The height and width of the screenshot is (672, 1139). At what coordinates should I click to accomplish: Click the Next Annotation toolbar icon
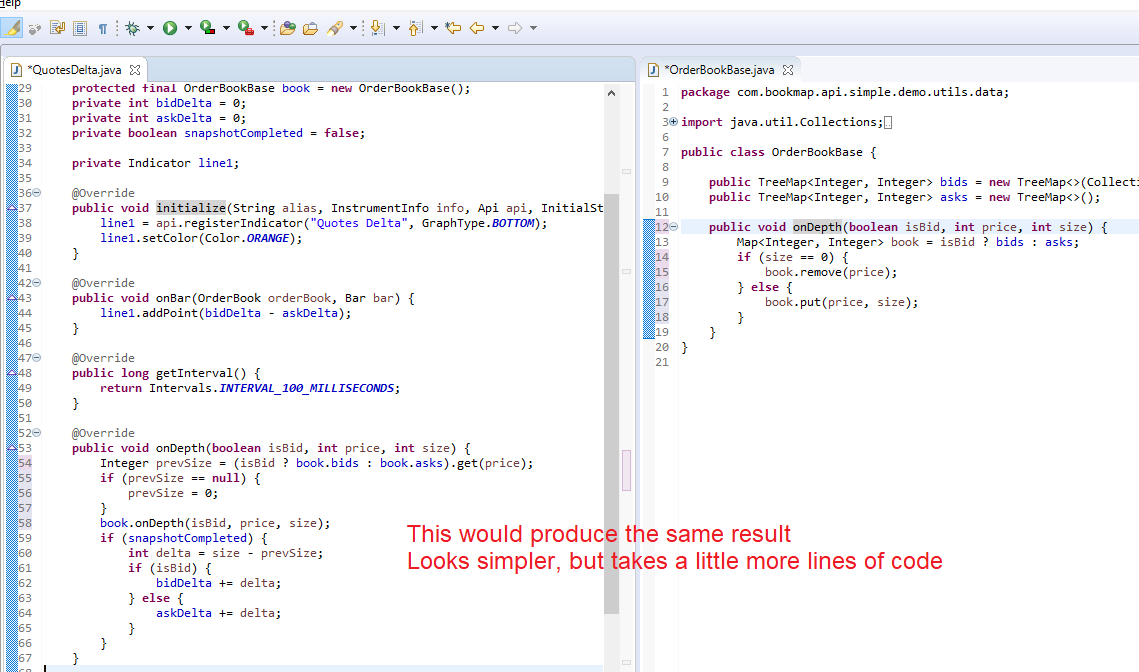376,27
